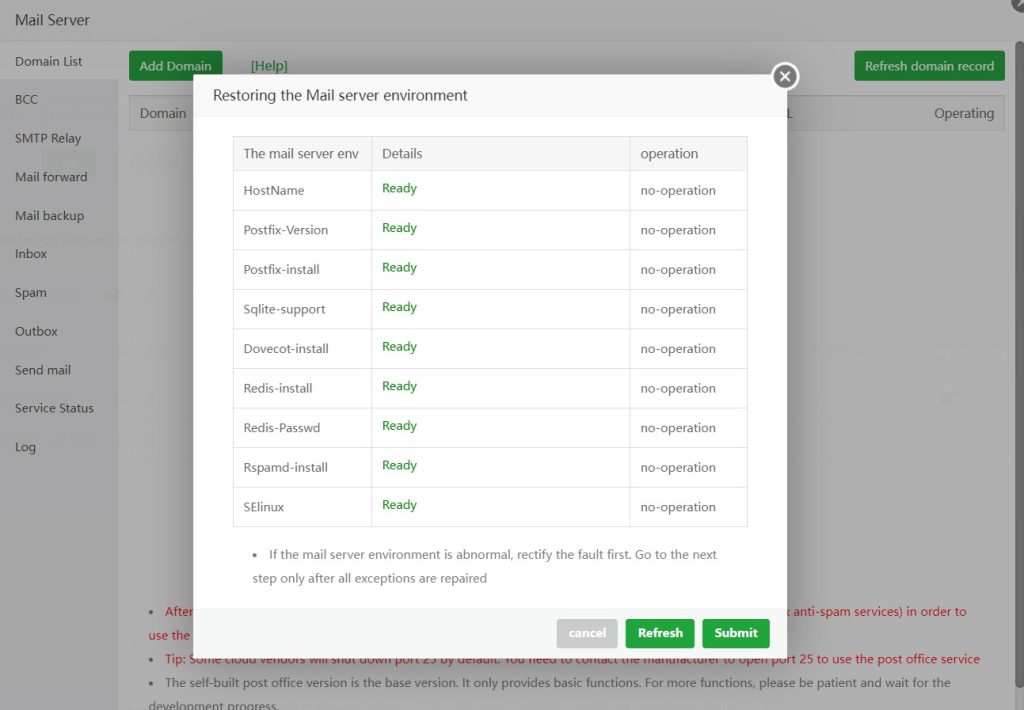Open the Mail forward page

[x=51, y=177]
